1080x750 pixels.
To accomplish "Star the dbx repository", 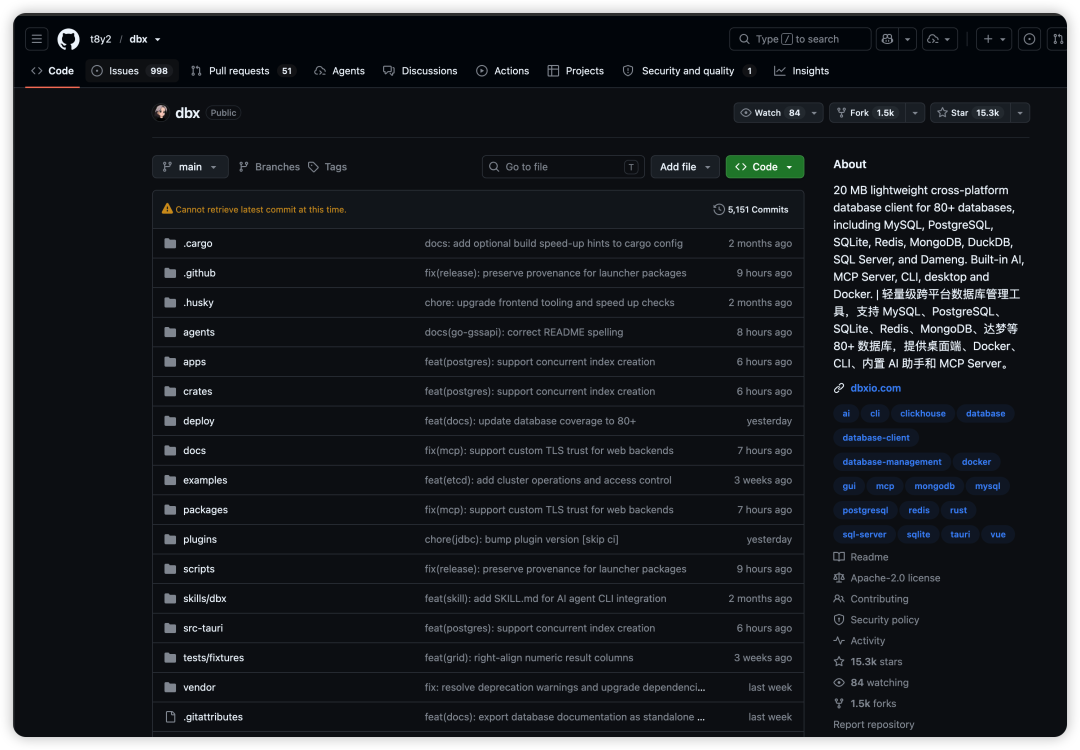I will click(x=970, y=113).
